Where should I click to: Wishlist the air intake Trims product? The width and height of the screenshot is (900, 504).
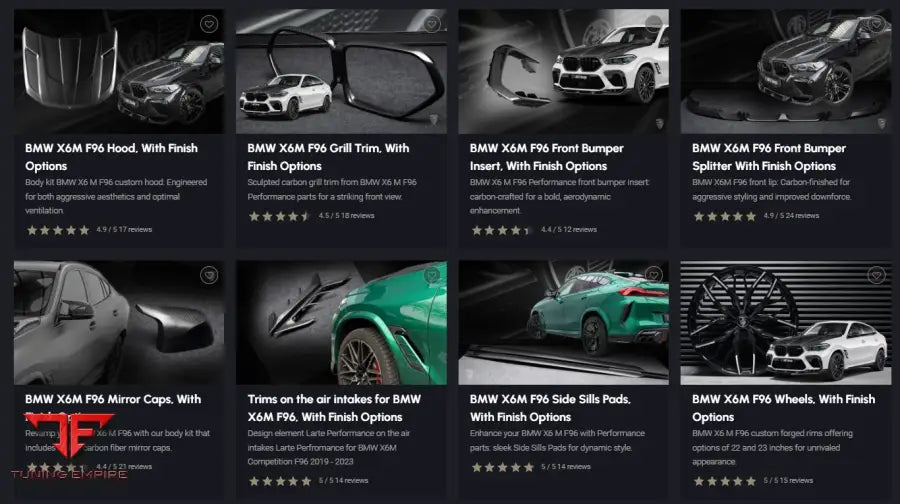(431, 275)
